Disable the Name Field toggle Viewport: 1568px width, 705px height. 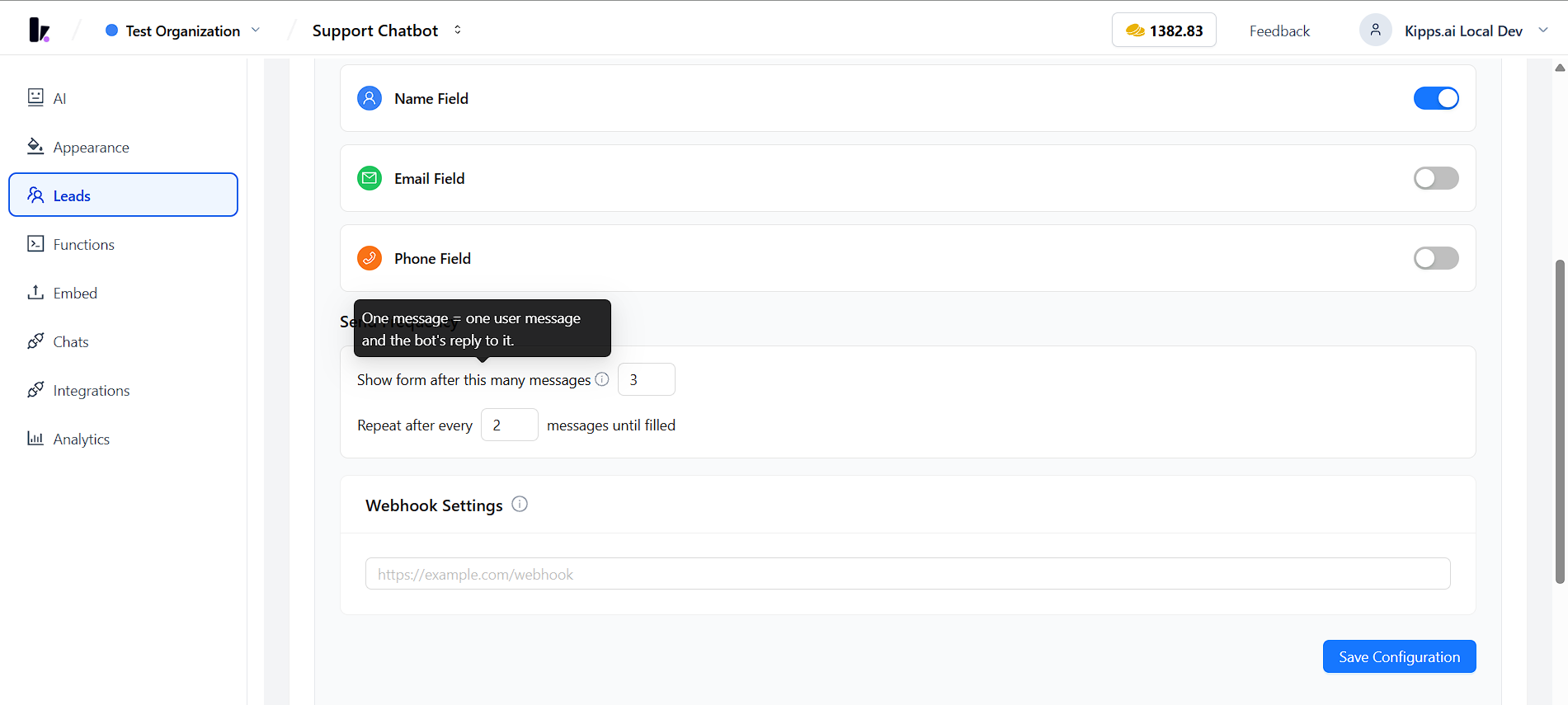coord(1436,98)
